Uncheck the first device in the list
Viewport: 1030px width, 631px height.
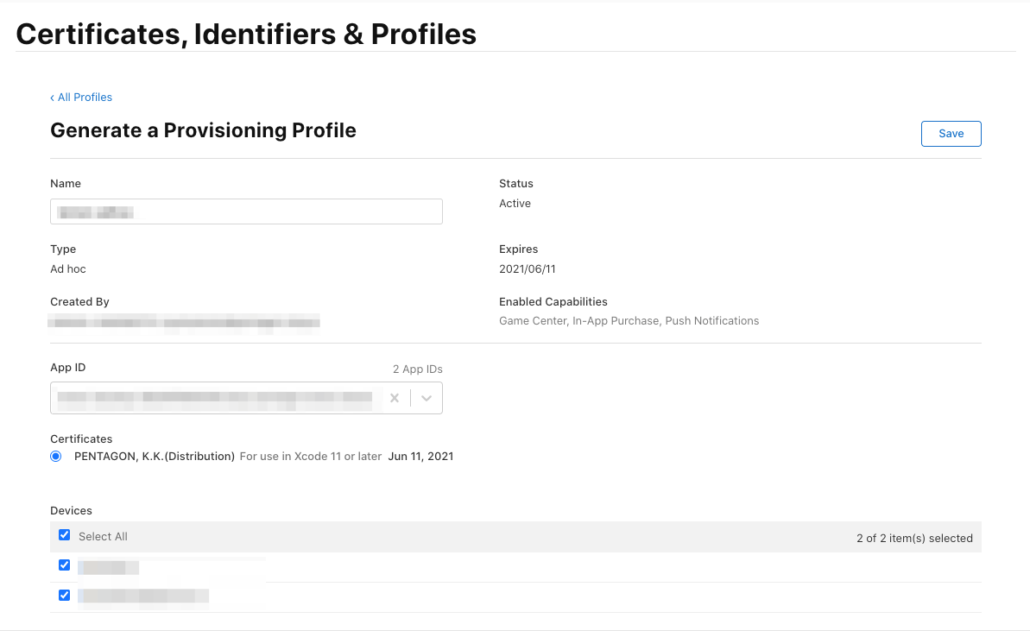pos(64,566)
